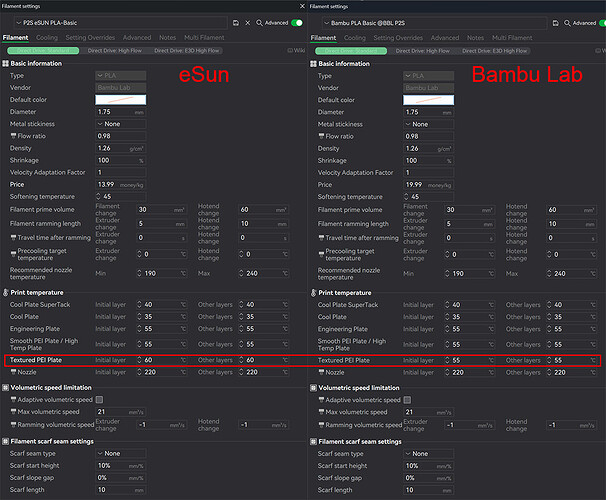The height and width of the screenshot is (500, 606).
Task: Edit Textured PEI Plate other layers 55 in Bambu
Action: [572, 360]
